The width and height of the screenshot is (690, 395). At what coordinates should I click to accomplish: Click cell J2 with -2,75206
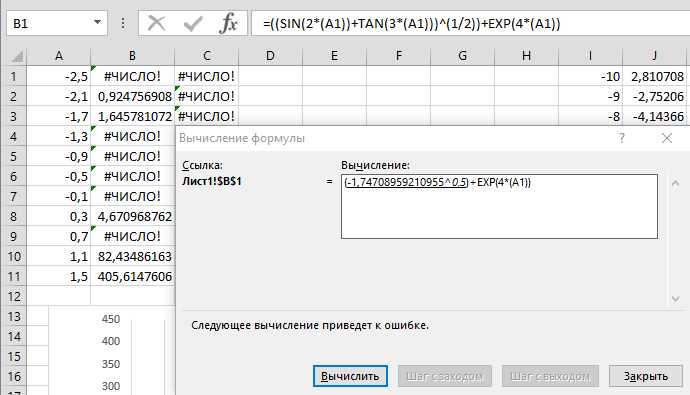coord(654,96)
